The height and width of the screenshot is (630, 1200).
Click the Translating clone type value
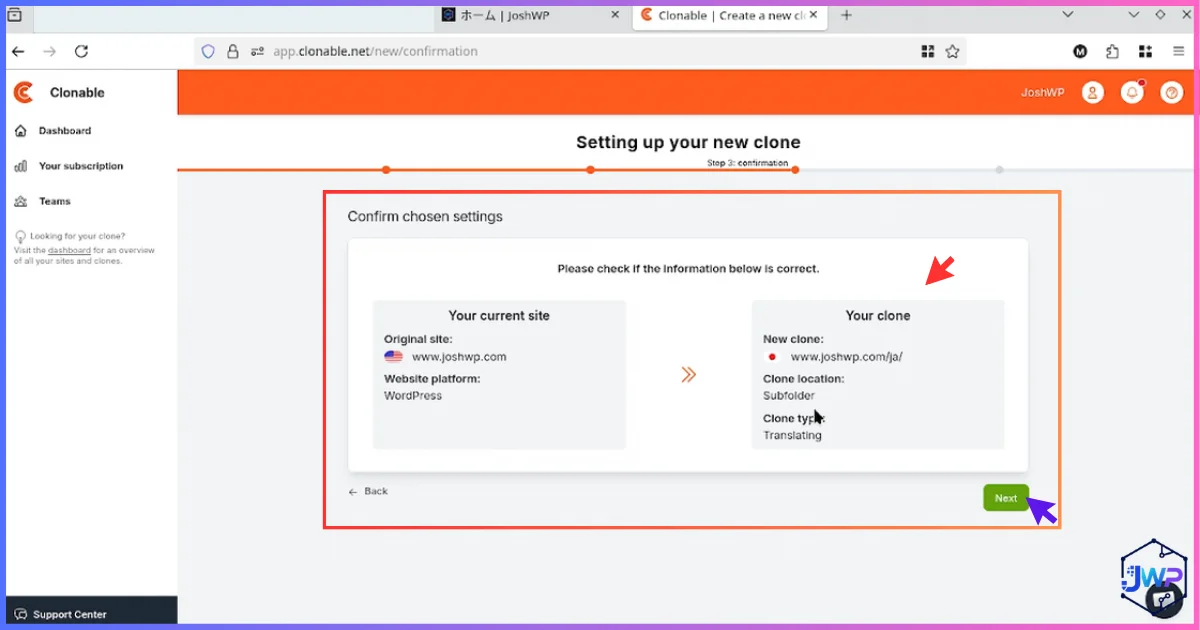point(792,435)
